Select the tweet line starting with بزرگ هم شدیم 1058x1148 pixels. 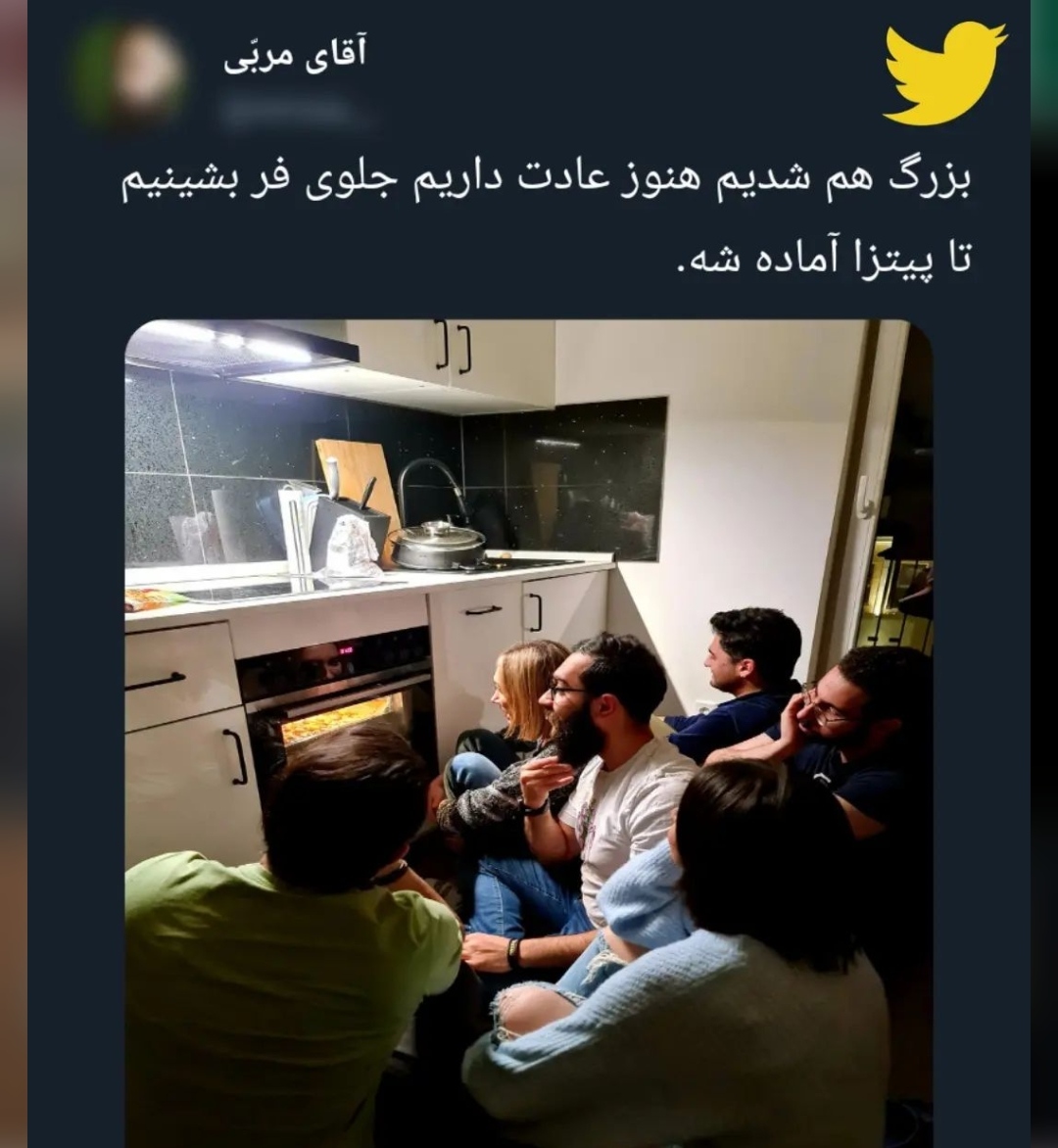(546, 179)
